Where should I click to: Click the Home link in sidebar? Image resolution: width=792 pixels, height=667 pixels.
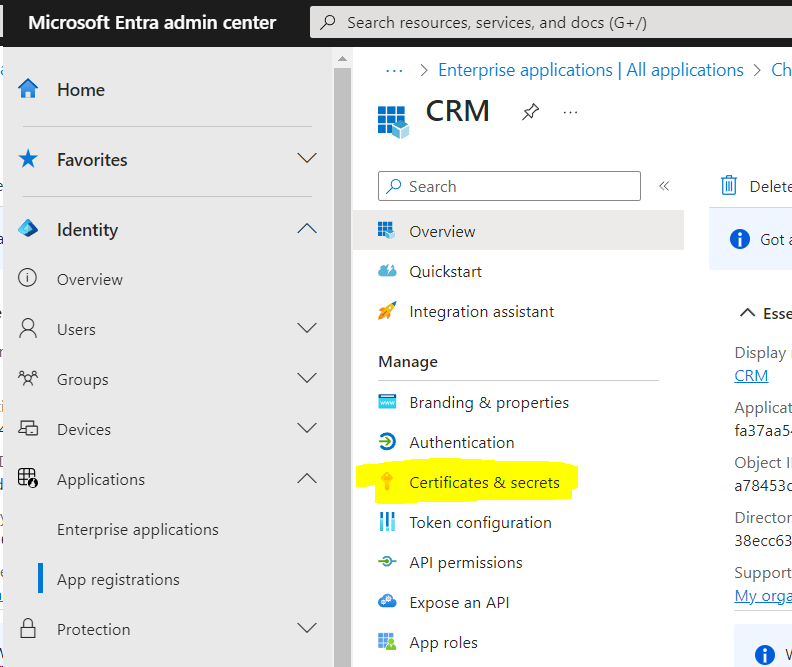[81, 89]
